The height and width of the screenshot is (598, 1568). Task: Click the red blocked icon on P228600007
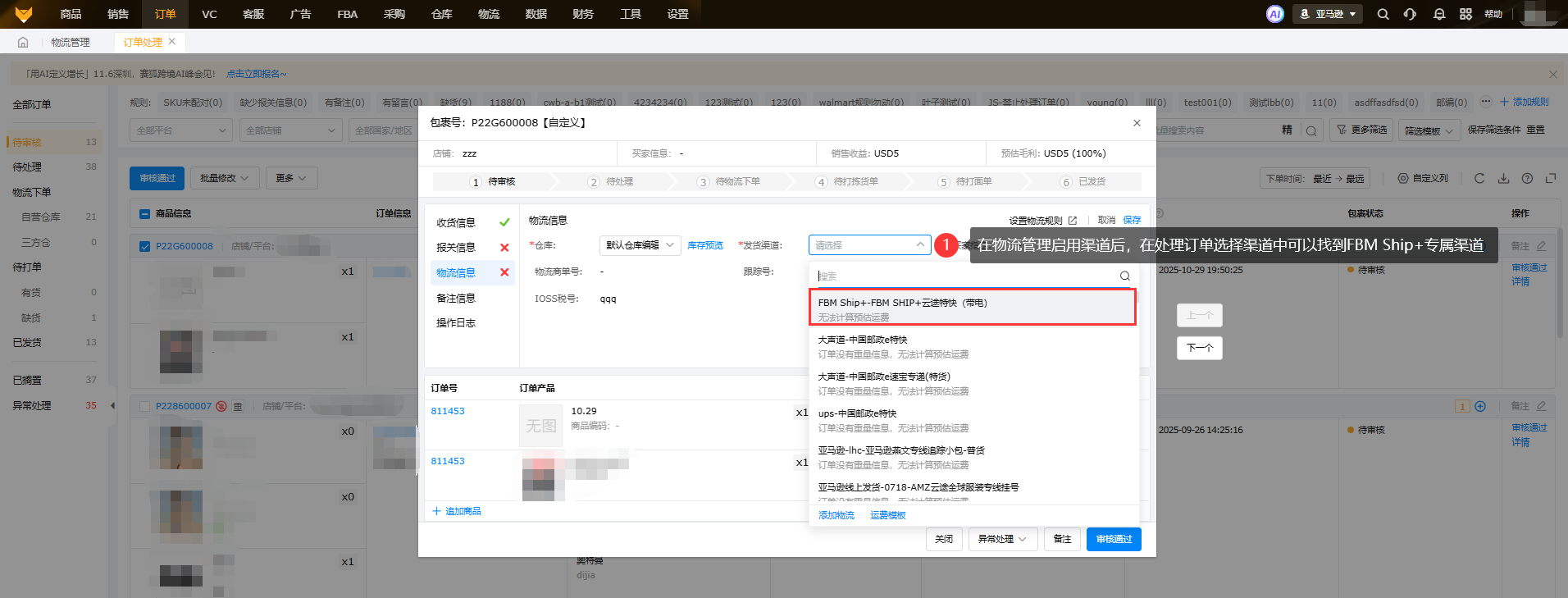coord(221,406)
